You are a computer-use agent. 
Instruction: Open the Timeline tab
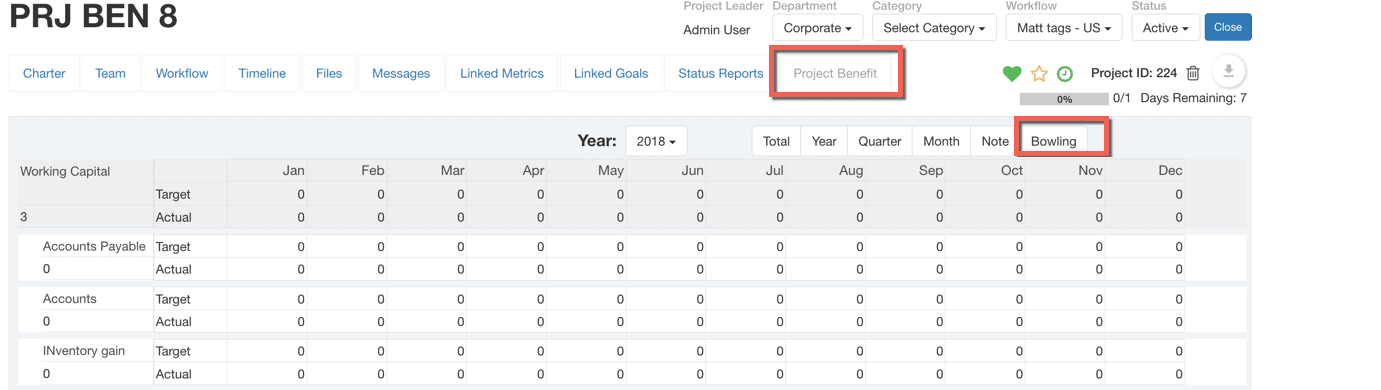click(x=262, y=73)
